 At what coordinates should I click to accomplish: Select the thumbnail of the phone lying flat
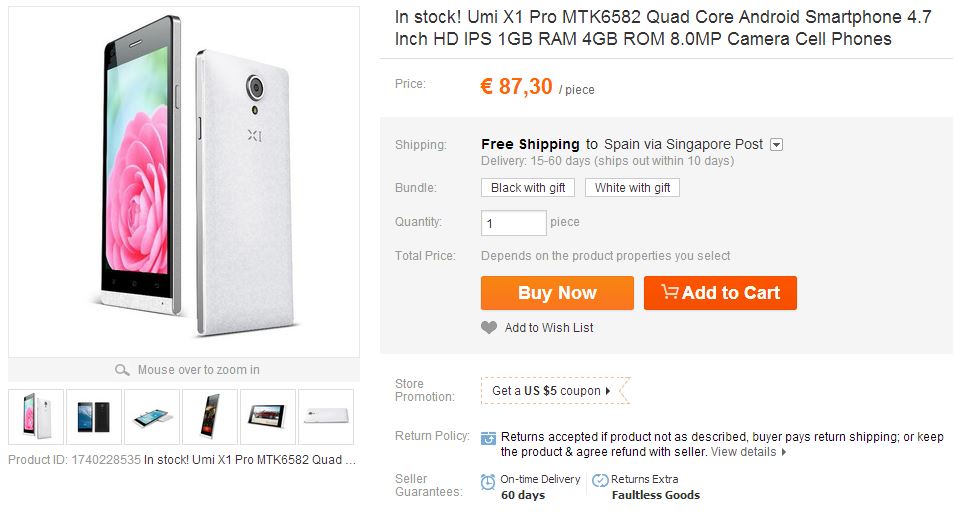click(x=152, y=416)
